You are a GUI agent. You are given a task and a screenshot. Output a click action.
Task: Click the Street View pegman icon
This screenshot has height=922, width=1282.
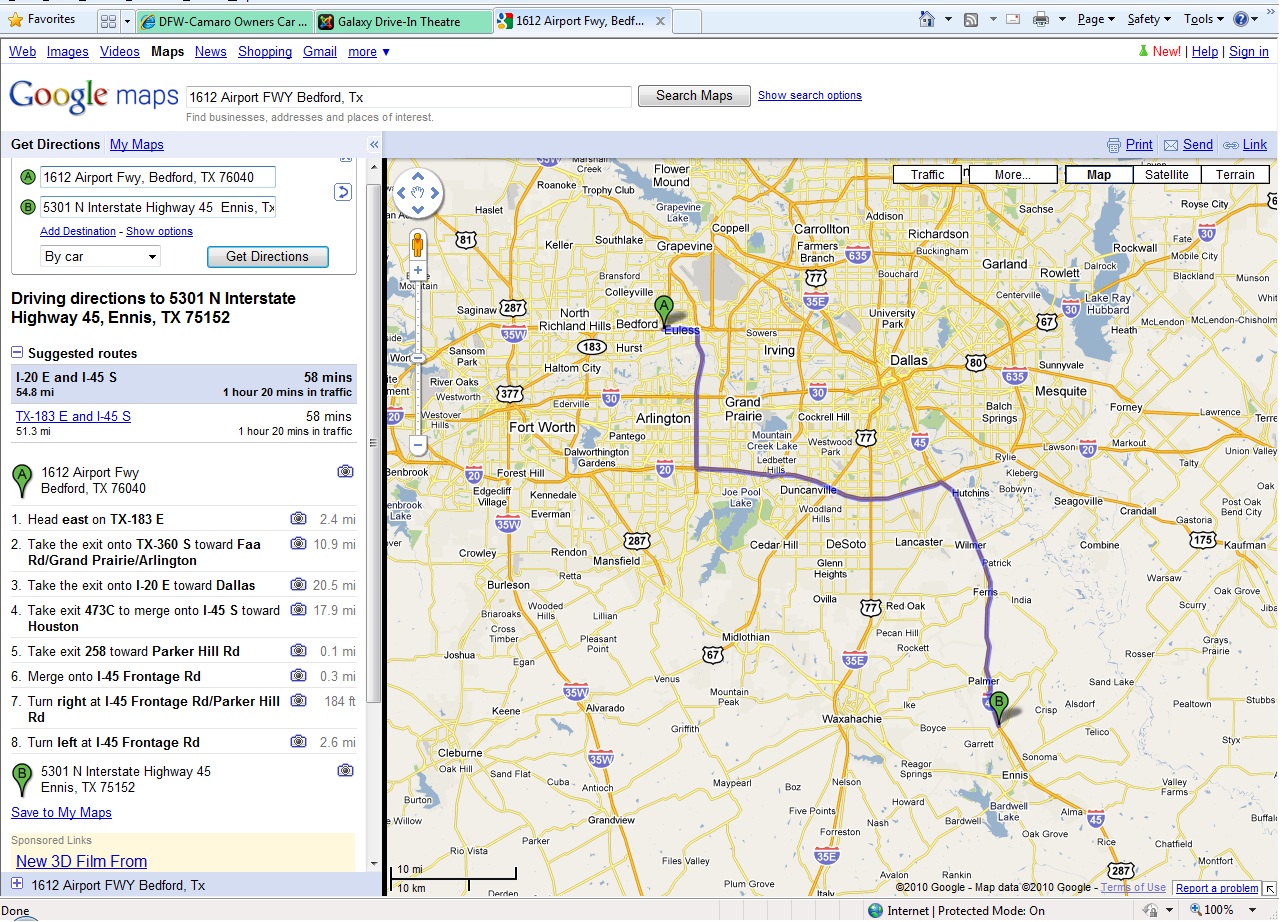[x=418, y=244]
